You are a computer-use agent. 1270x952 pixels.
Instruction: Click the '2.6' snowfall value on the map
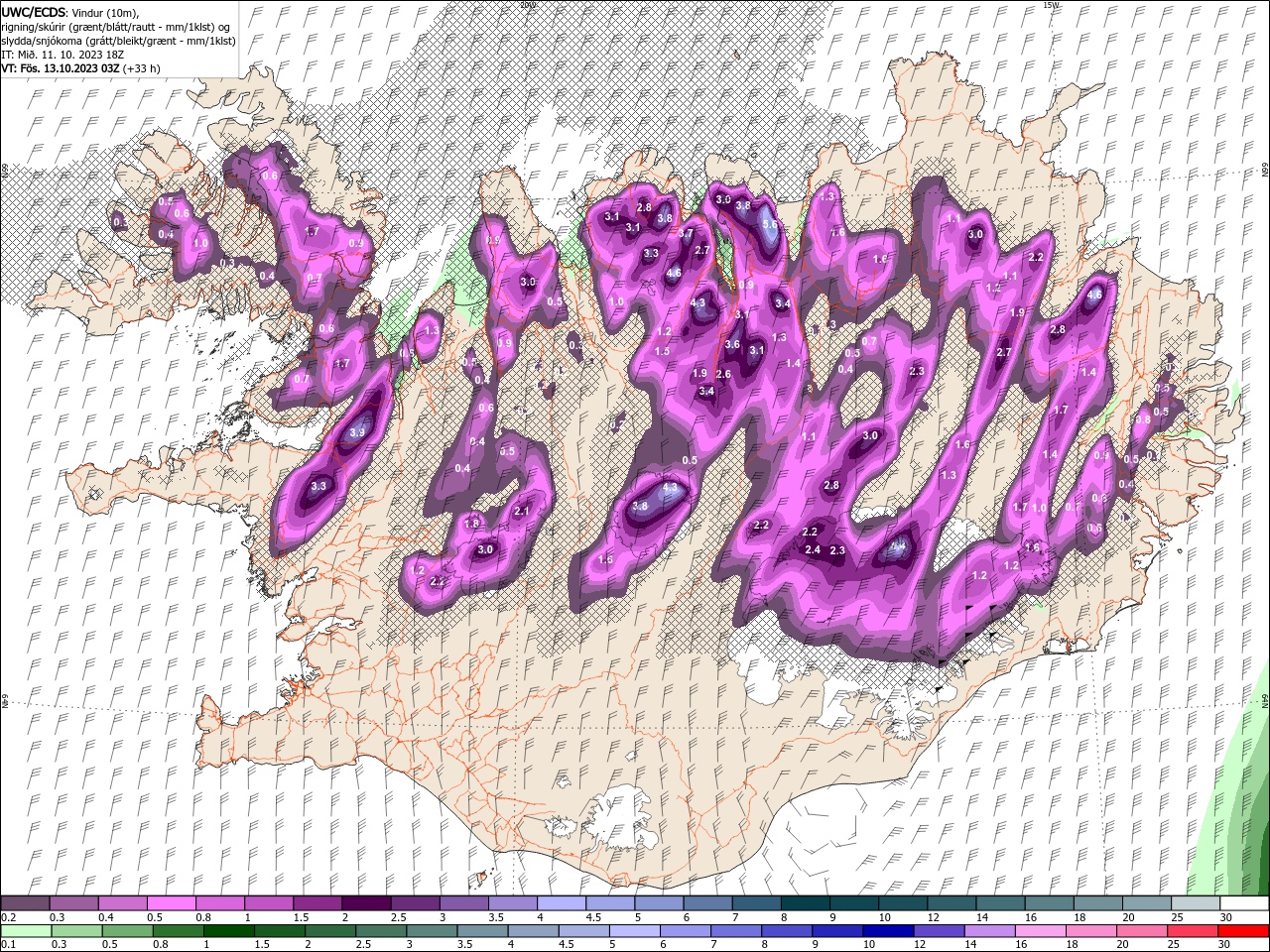tap(723, 374)
